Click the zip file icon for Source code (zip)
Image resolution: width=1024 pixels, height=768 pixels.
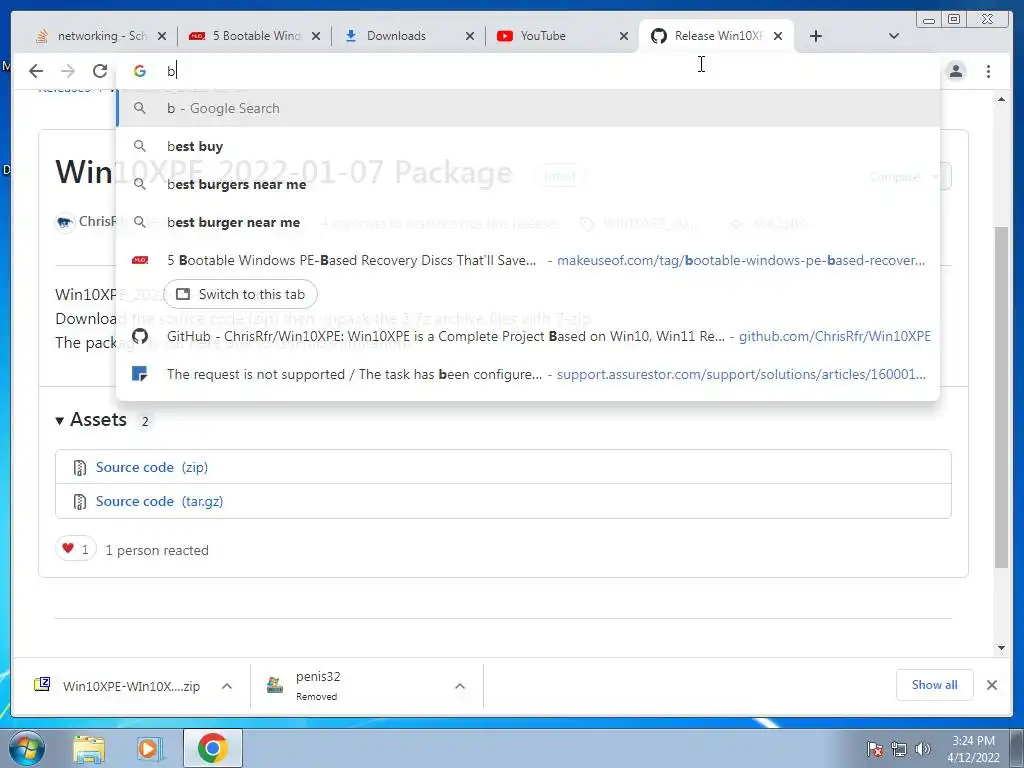click(x=80, y=468)
